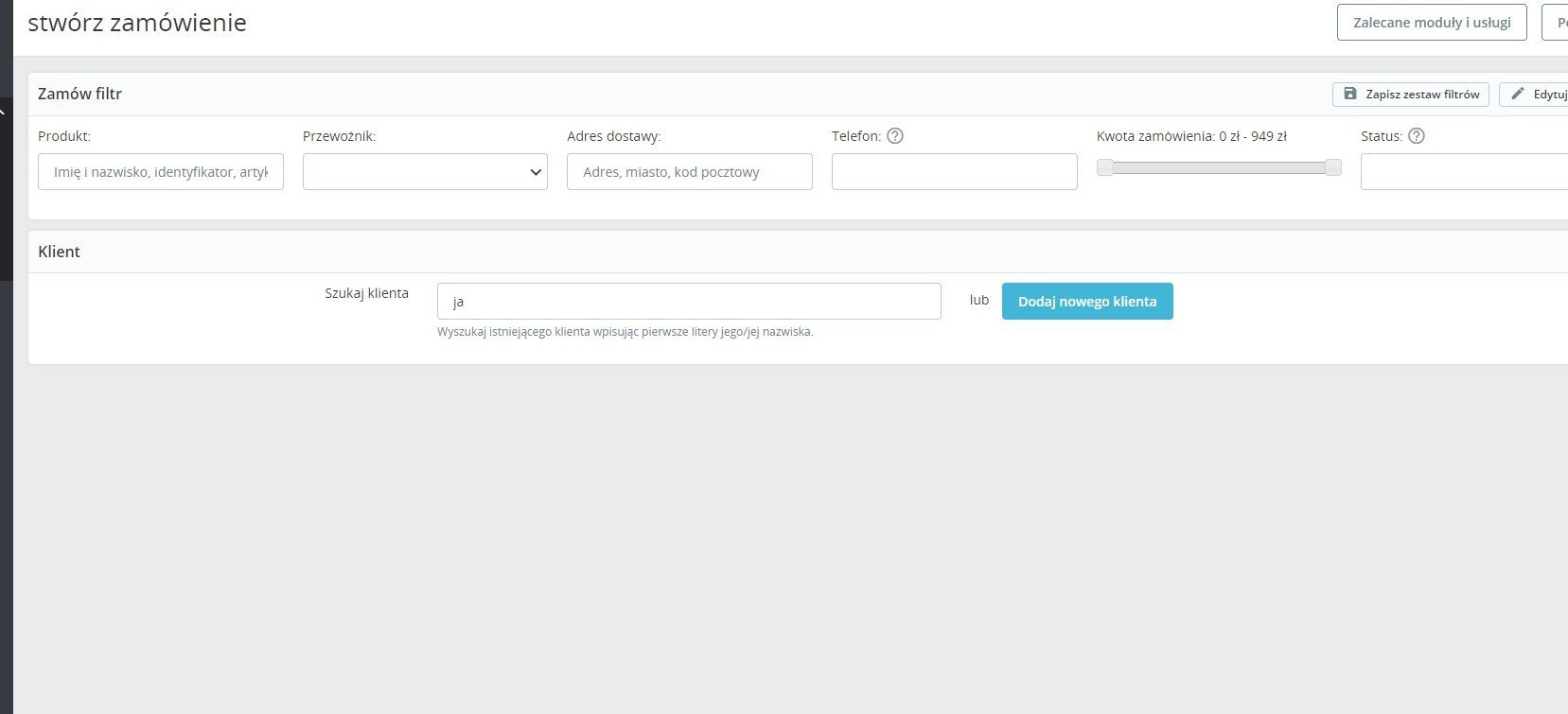Click the 'Produkt:' label
Viewport: 1568px width, 714px height.
(x=64, y=136)
